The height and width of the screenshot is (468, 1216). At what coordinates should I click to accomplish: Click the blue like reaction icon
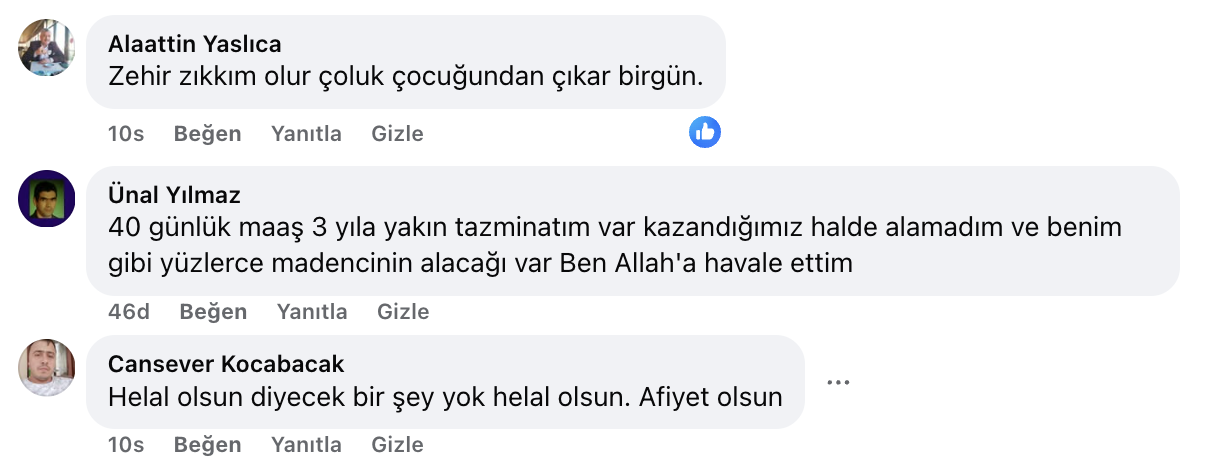click(705, 131)
